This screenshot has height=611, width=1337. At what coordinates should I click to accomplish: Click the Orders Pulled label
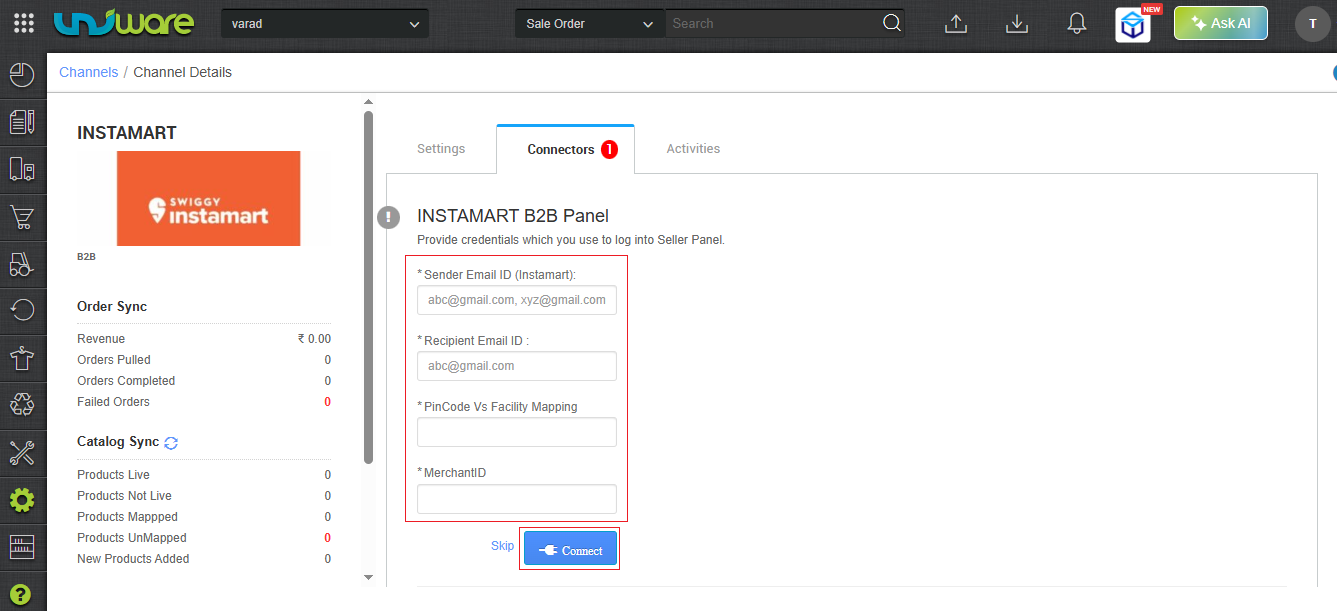[x=114, y=360]
